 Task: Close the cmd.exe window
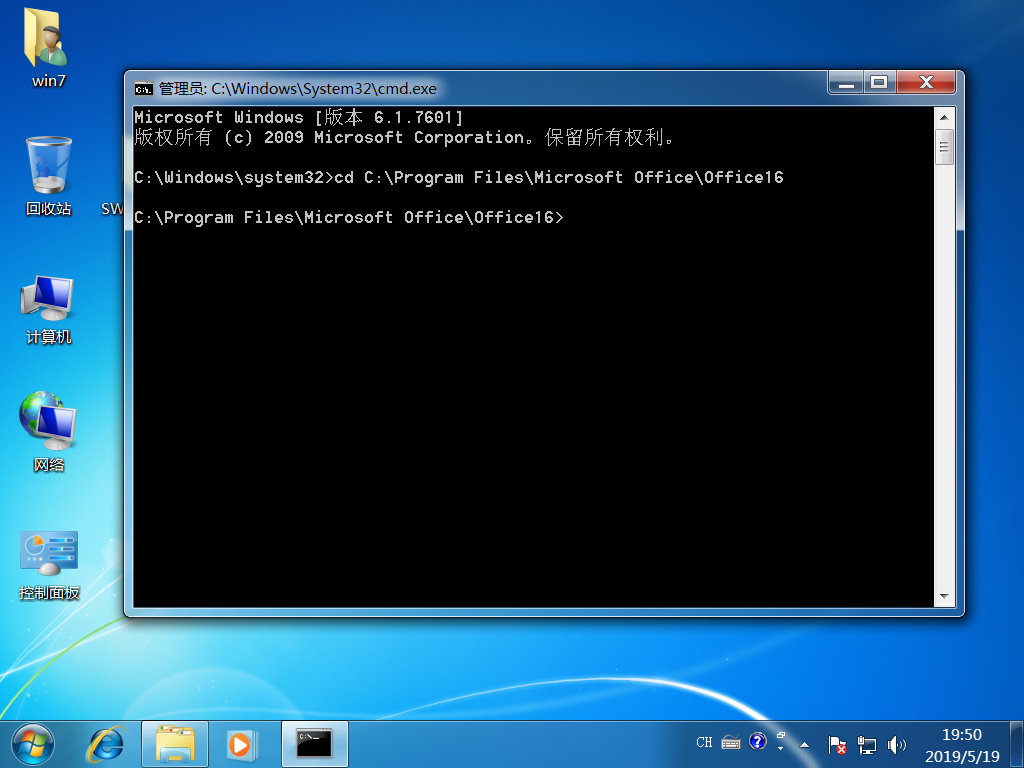(x=926, y=82)
